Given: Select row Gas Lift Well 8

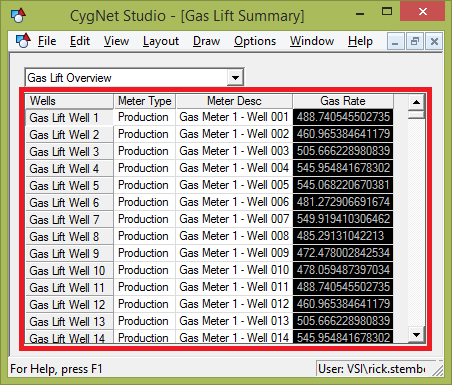Looking at the screenshot, I should (69, 237).
